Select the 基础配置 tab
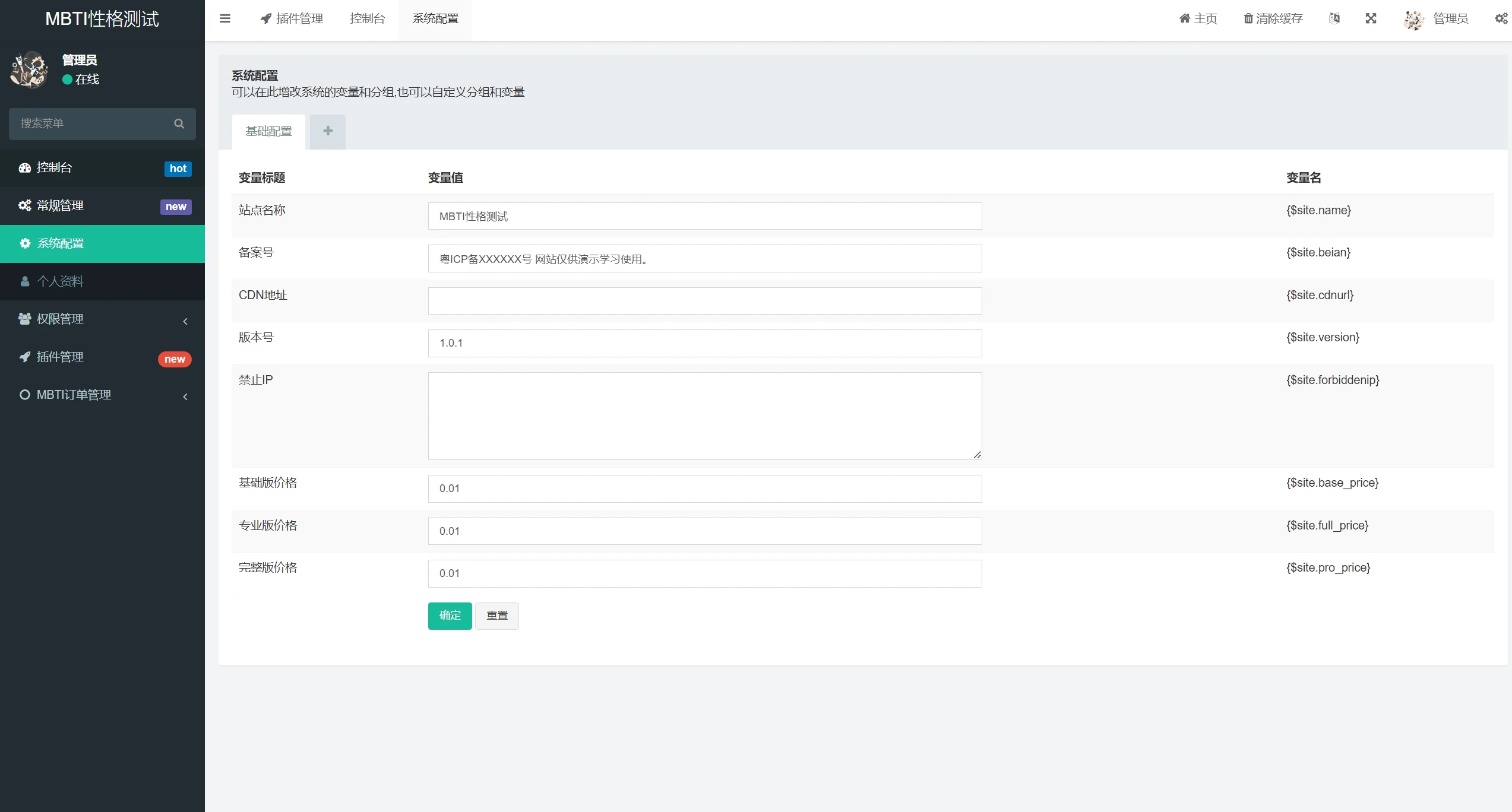Screen dimensions: 1512x812 point(268,131)
